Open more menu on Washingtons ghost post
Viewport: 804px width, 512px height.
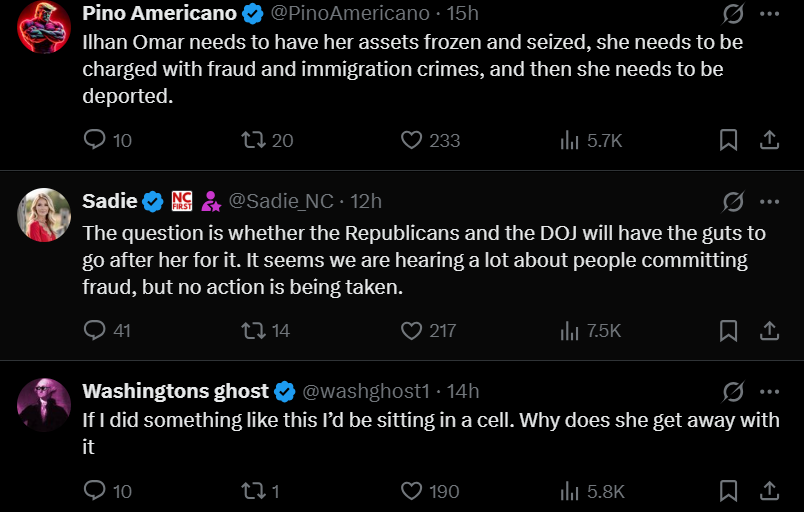tap(769, 390)
